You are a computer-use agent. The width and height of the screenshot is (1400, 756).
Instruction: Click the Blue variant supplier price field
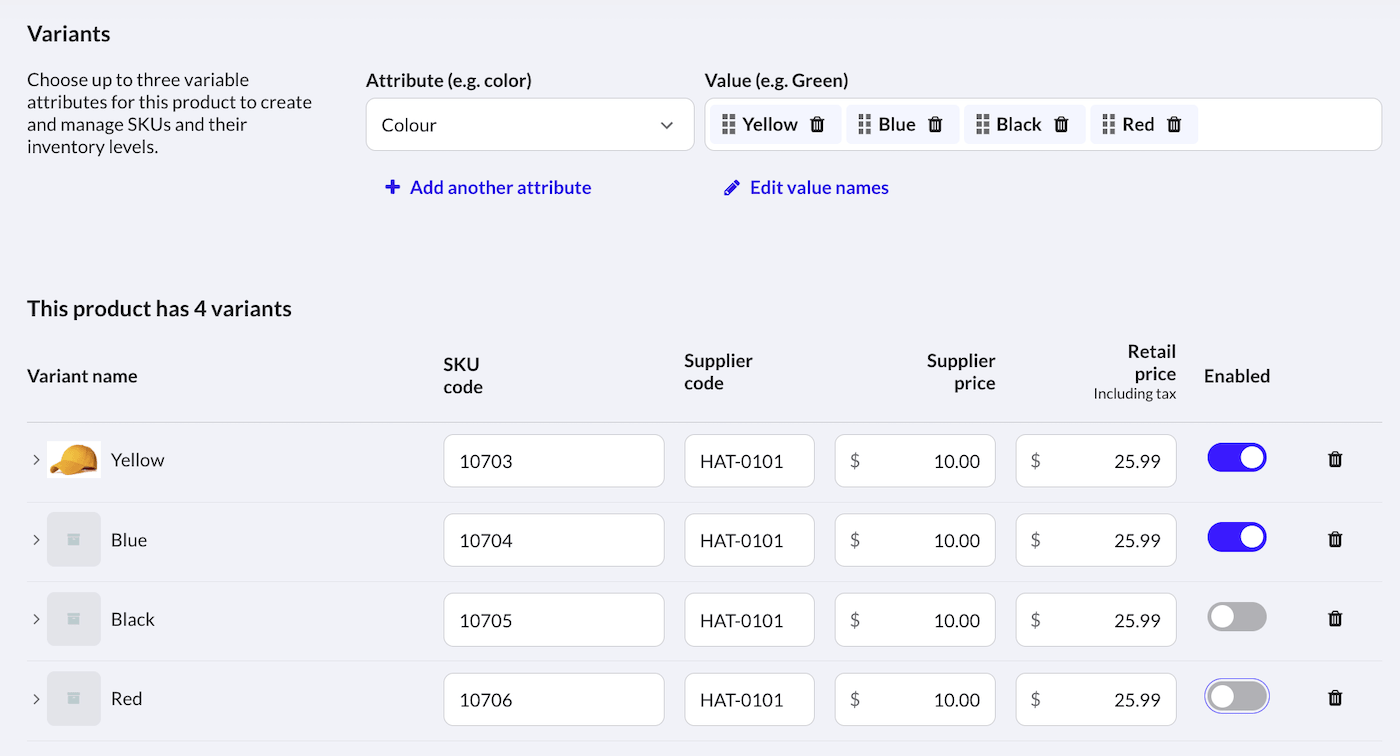915,540
